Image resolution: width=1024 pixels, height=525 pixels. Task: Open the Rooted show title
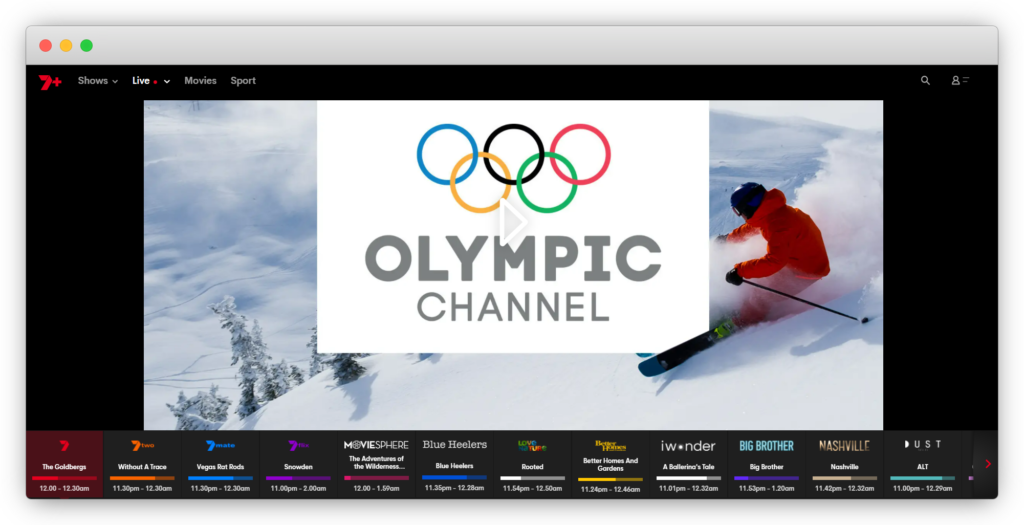(532, 467)
